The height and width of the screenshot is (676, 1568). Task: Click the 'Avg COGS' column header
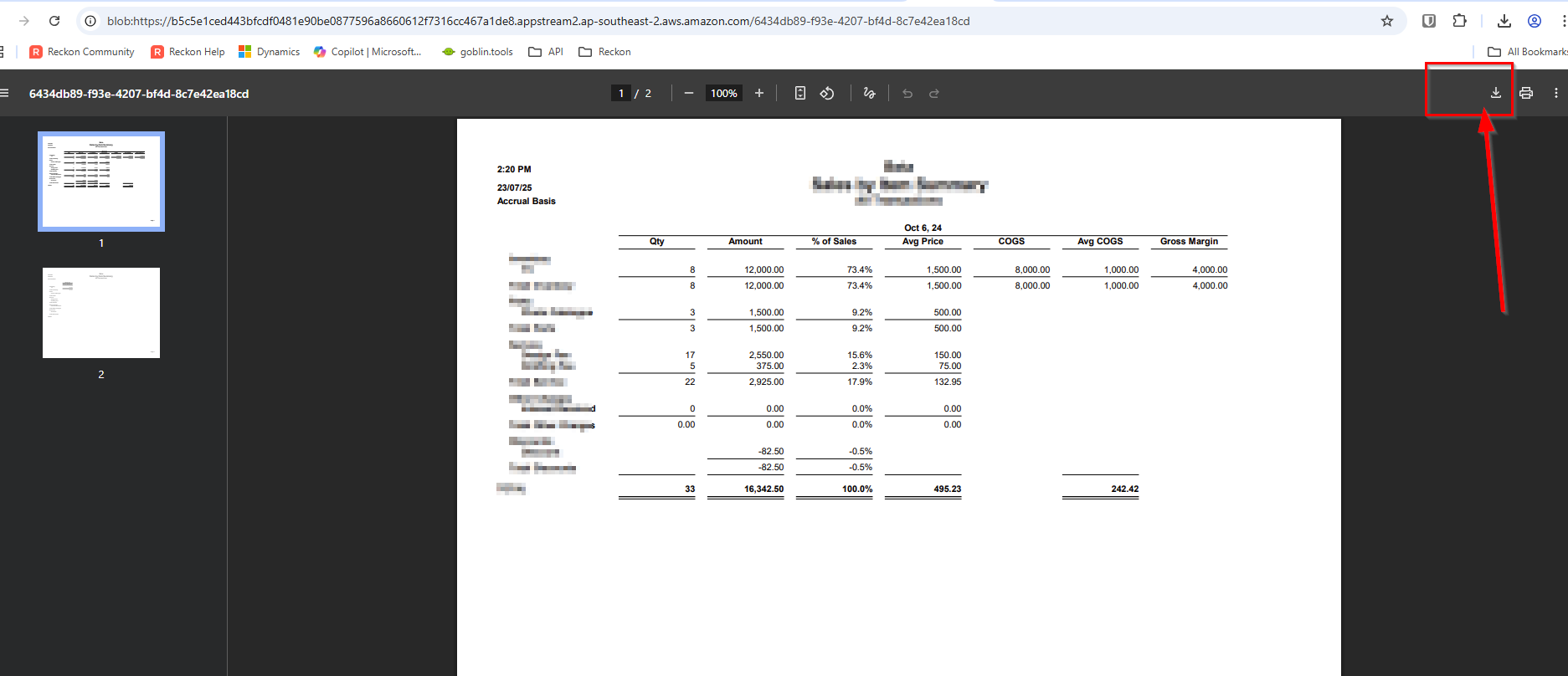[1100, 241]
